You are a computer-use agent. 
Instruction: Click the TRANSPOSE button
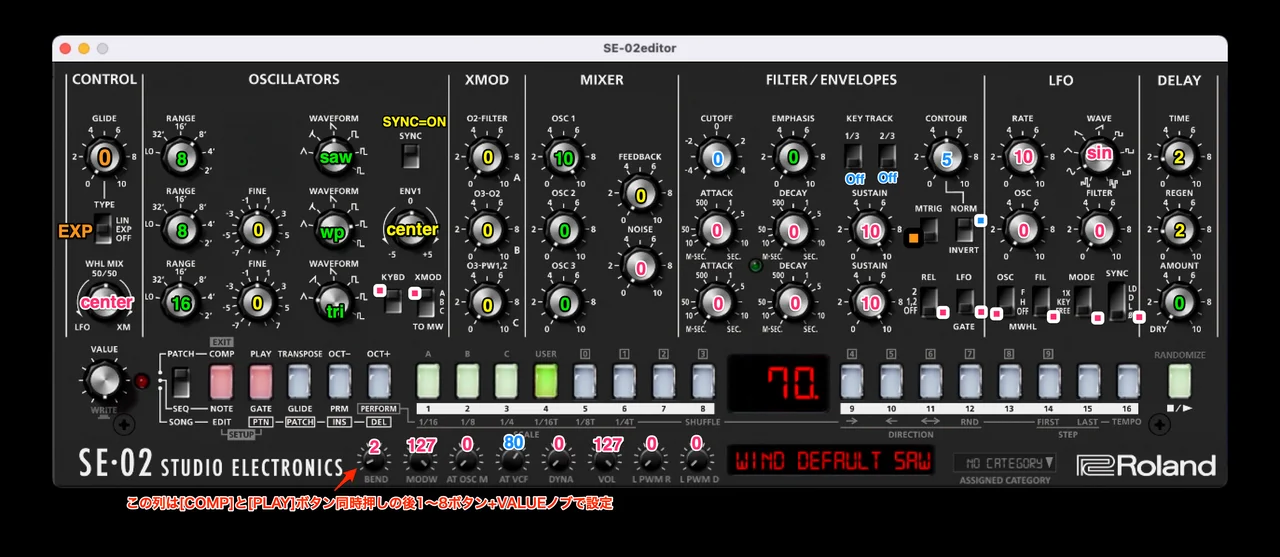click(x=300, y=381)
